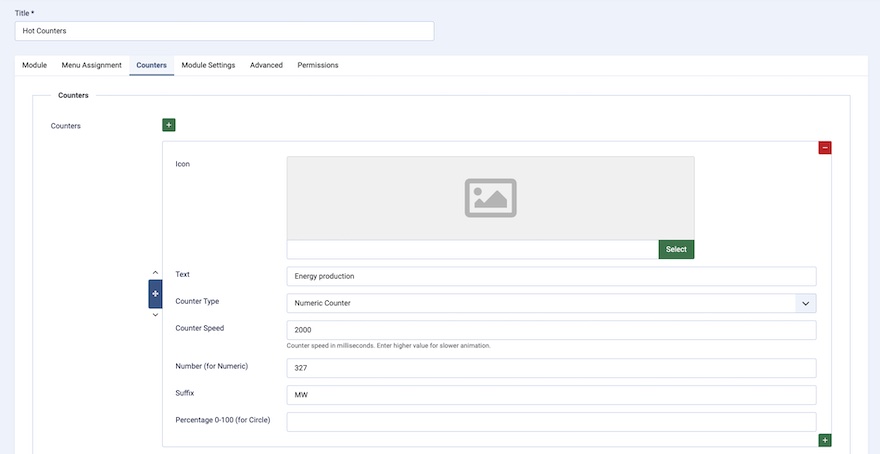Click the Suffix field containing MW
Image resolution: width=880 pixels, height=454 pixels.
click(x=551, y=395)
